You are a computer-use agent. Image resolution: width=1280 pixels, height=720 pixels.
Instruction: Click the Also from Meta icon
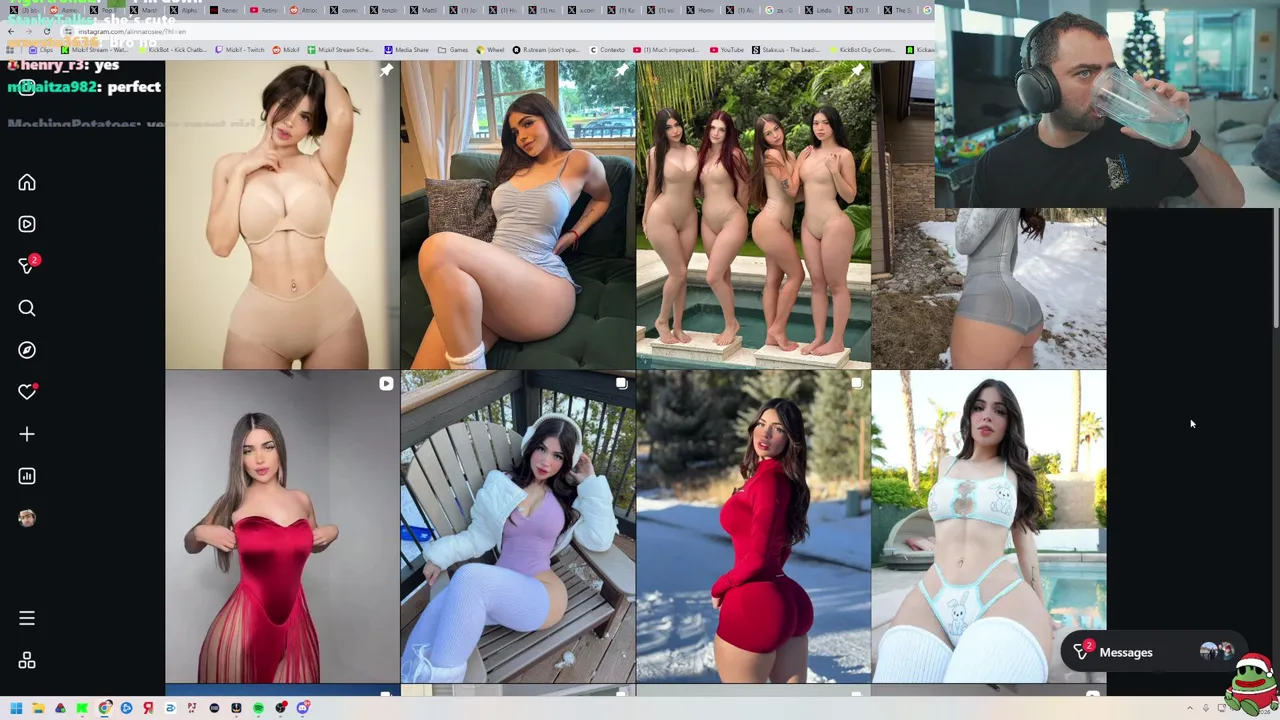click(x=27, y=660)
